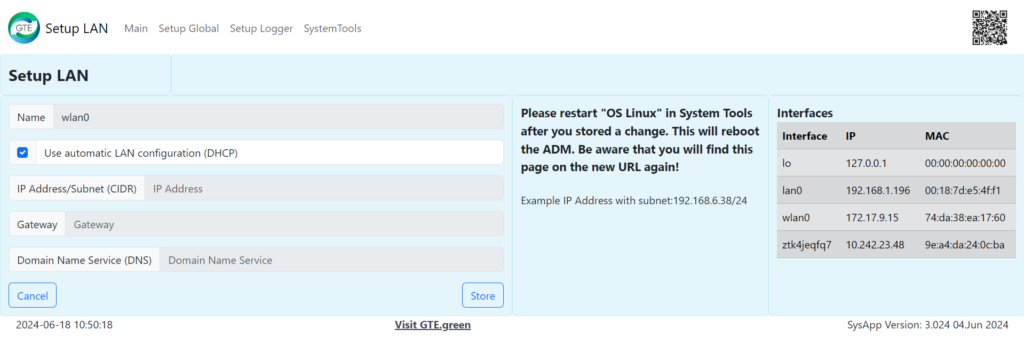Click the Domain Name Service input field
The width and height of the screenshot is (1024, 362).
click(332, 259)
